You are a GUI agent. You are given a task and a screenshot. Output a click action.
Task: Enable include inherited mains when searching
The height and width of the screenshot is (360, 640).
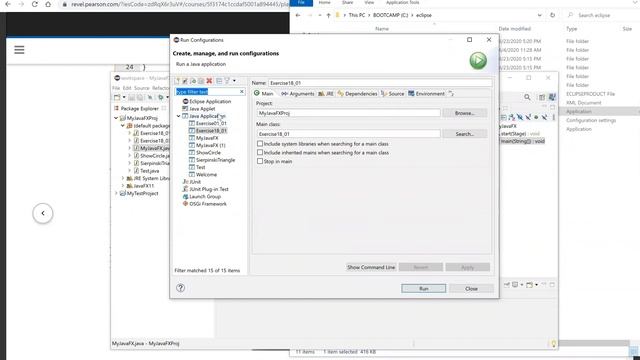[x=260, y=152]
